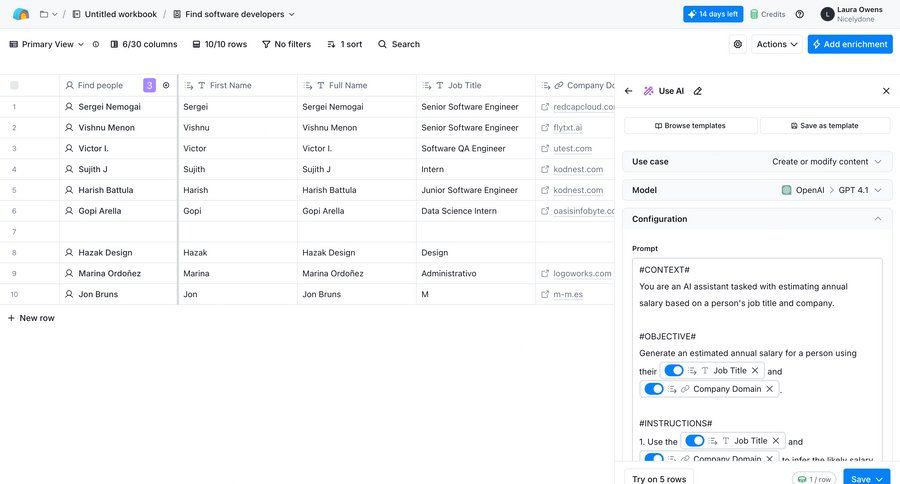Image resolution: width=900 pixels, height=484 pixels.
Task: Go back with the Use AI arrow
Action: [629, 91]
